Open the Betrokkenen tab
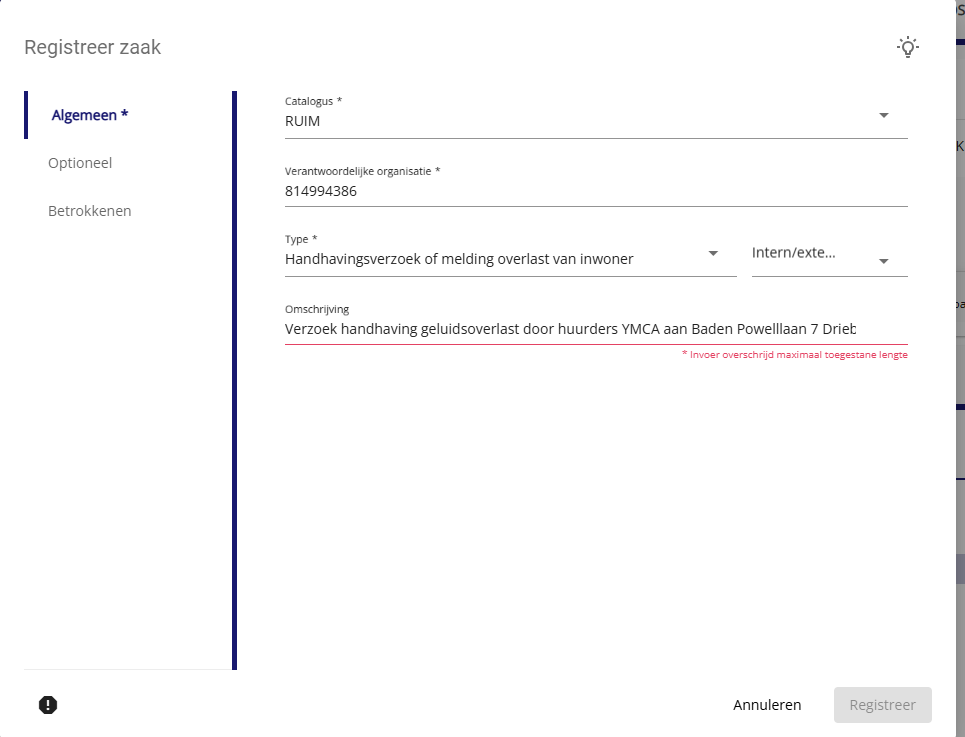This screenshot has height=737, width=965. (90, 211)
